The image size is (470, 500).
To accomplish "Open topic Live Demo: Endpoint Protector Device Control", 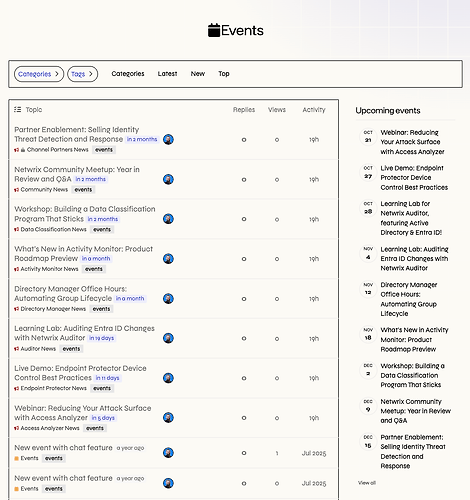I will point(80,373).
